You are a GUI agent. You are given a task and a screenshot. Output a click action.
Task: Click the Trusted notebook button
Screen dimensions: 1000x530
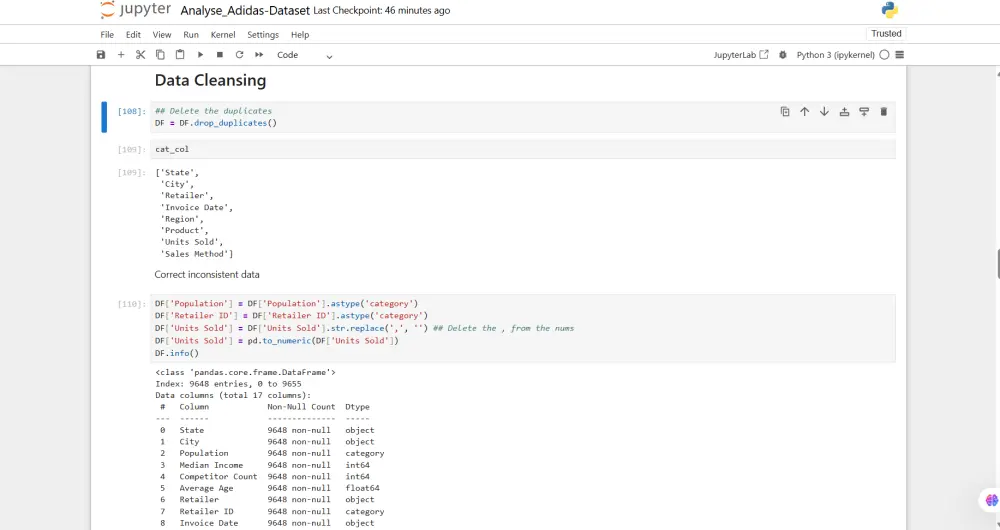click(x=886, y=34)
